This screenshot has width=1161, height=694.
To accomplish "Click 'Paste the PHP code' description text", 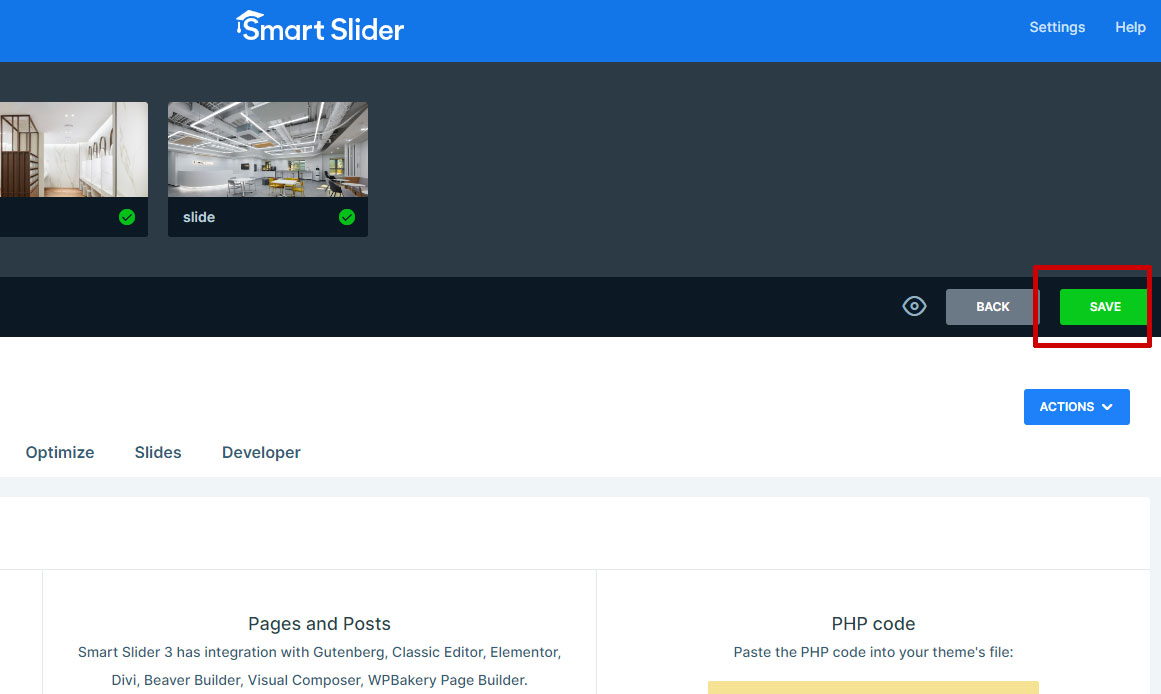I will [x=873, y=653].
